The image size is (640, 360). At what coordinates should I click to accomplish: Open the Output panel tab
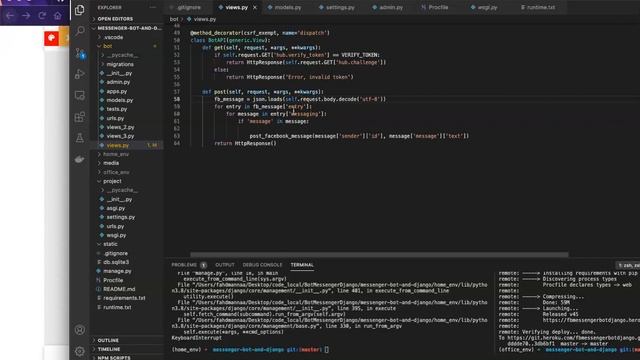(225, 265)
